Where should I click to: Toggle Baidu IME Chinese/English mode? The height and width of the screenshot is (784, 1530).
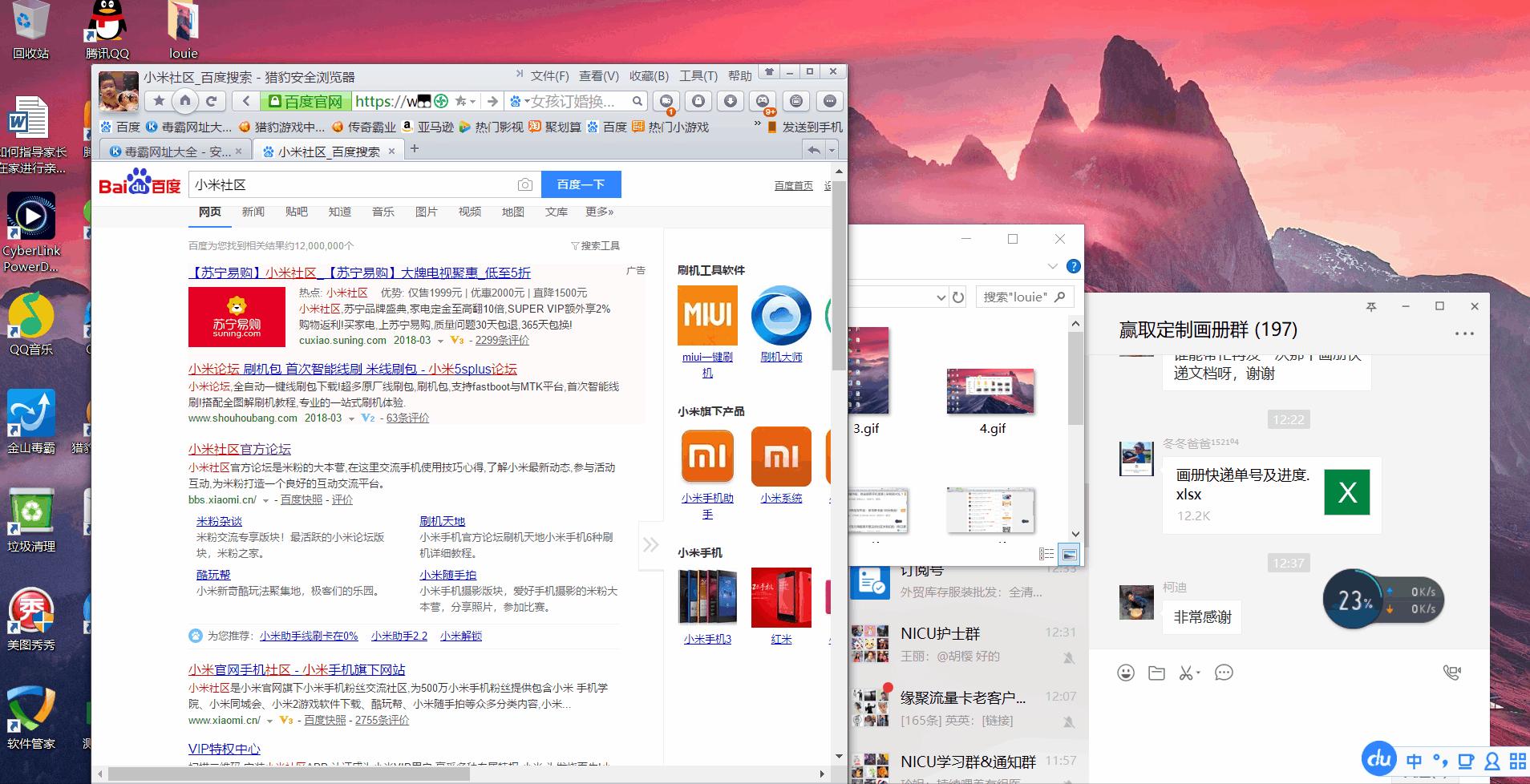point(1414,762)
